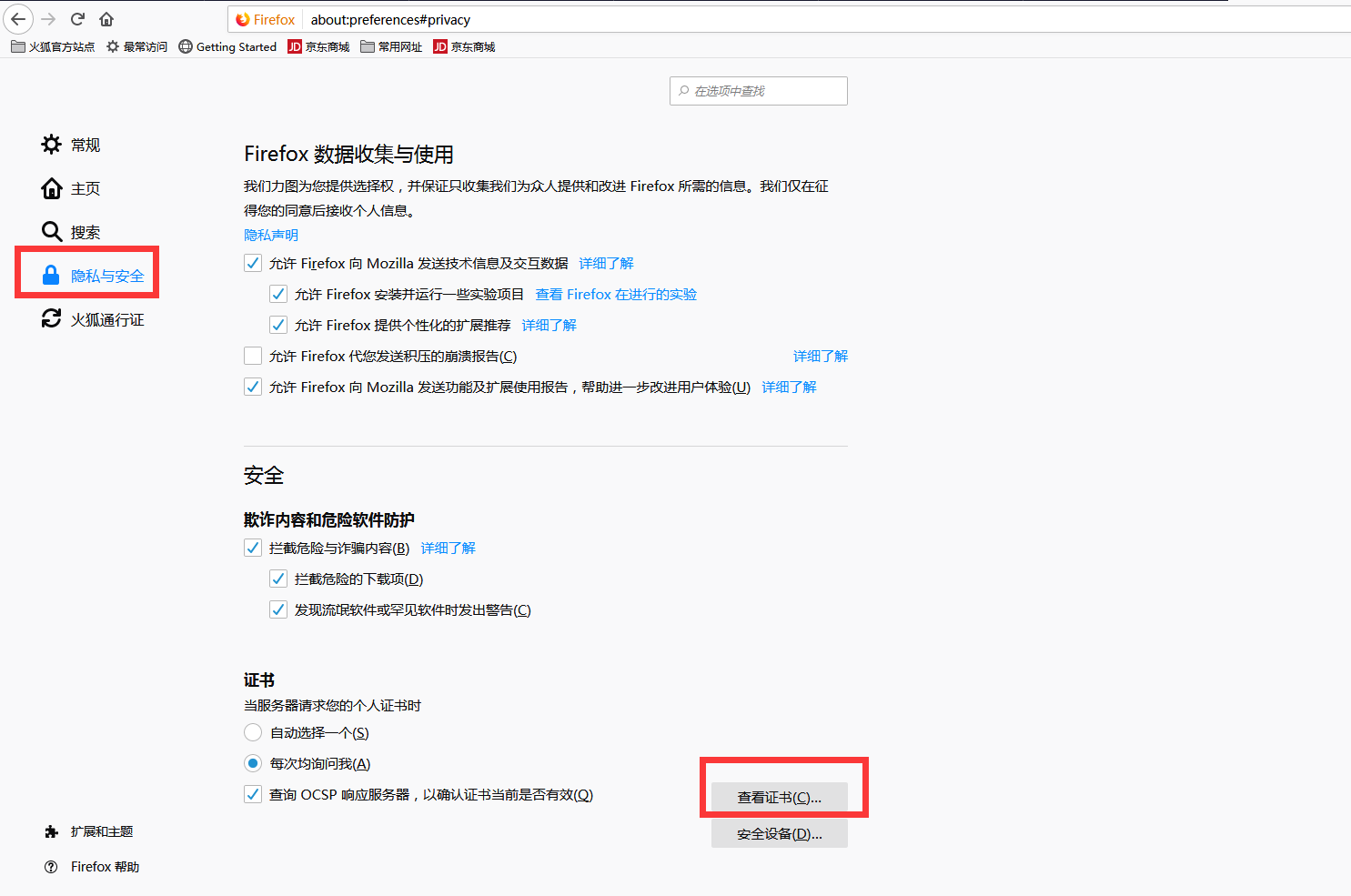
Task: Select the 主页 home settings category
Action: tap(71, 188)
